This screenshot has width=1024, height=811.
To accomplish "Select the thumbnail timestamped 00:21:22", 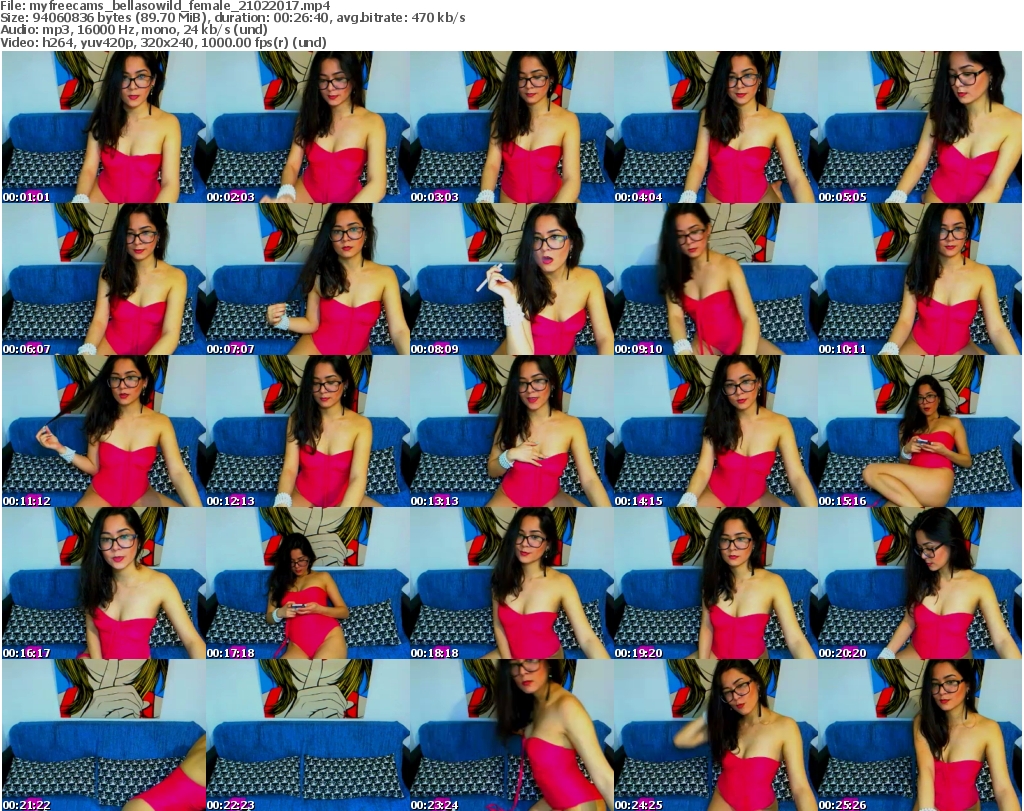I will [x=104, y=735].
